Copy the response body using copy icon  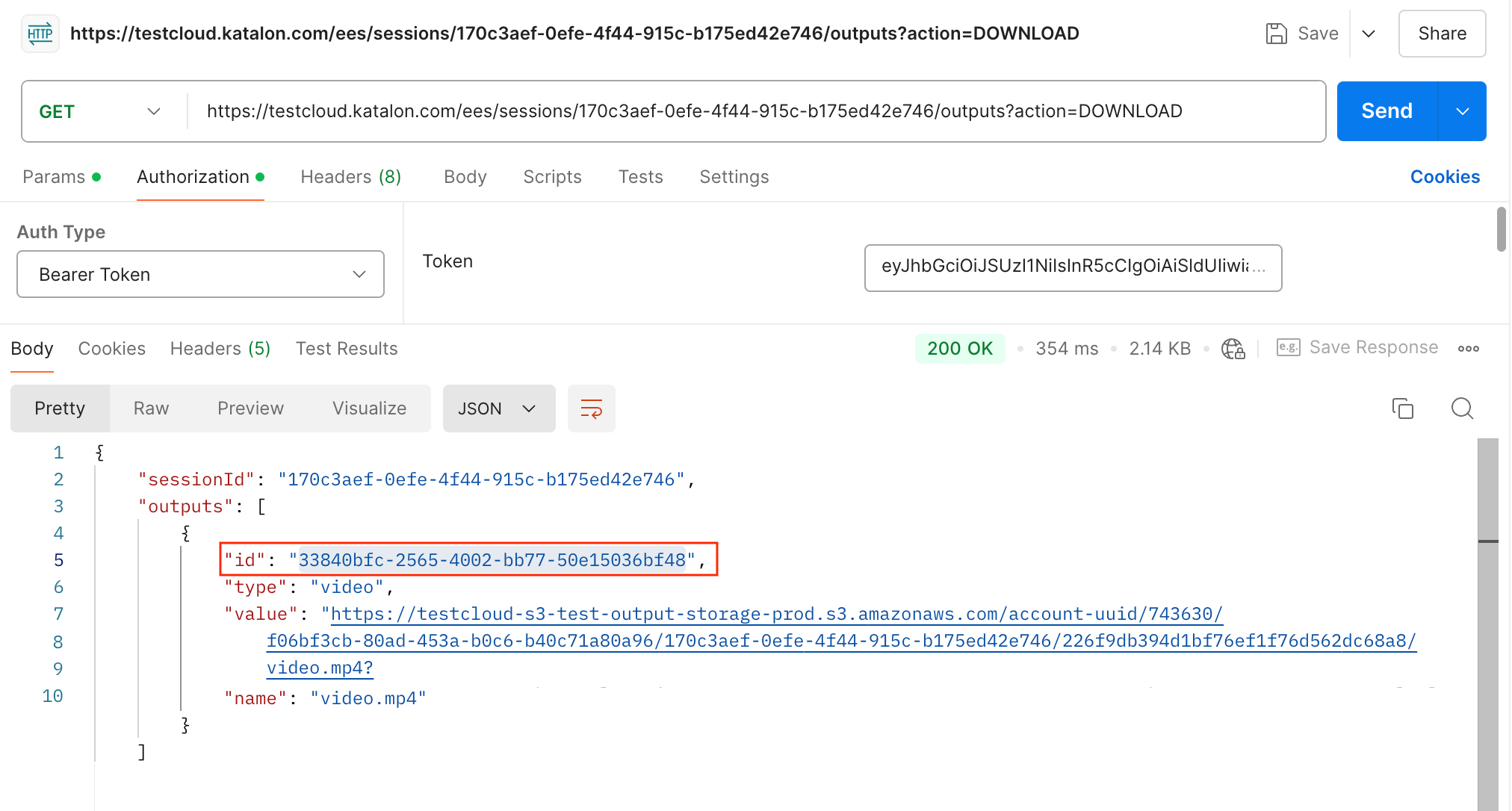pos(1403,408)
